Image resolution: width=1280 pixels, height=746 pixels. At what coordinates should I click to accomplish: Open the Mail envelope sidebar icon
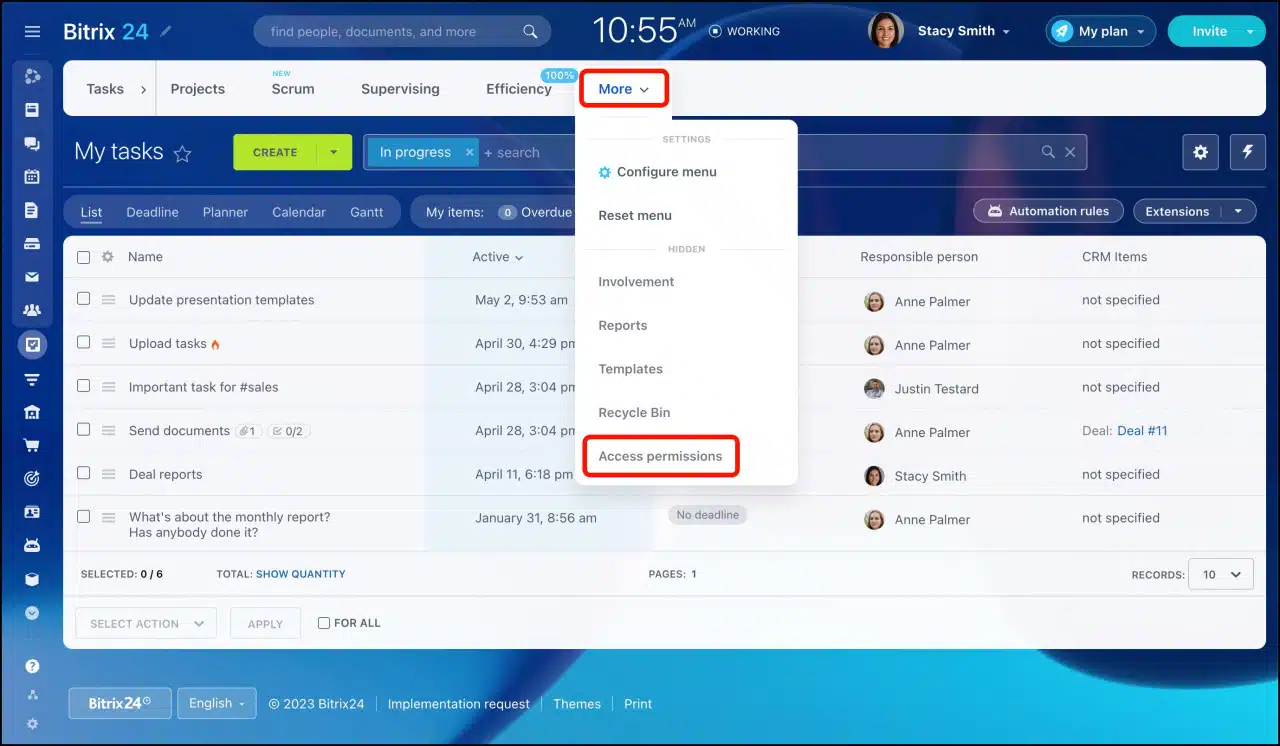tap(32, 277)
